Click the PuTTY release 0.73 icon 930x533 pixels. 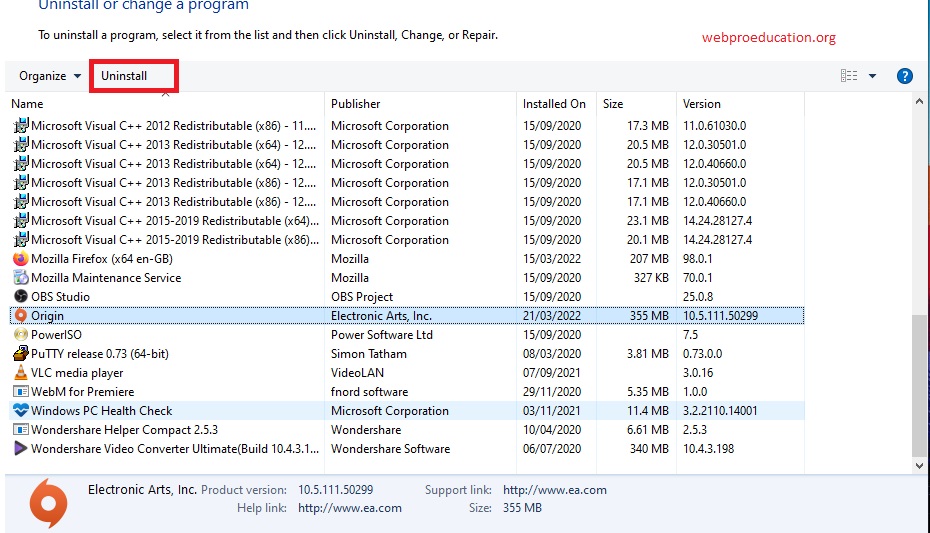click(x=20, y=353)
